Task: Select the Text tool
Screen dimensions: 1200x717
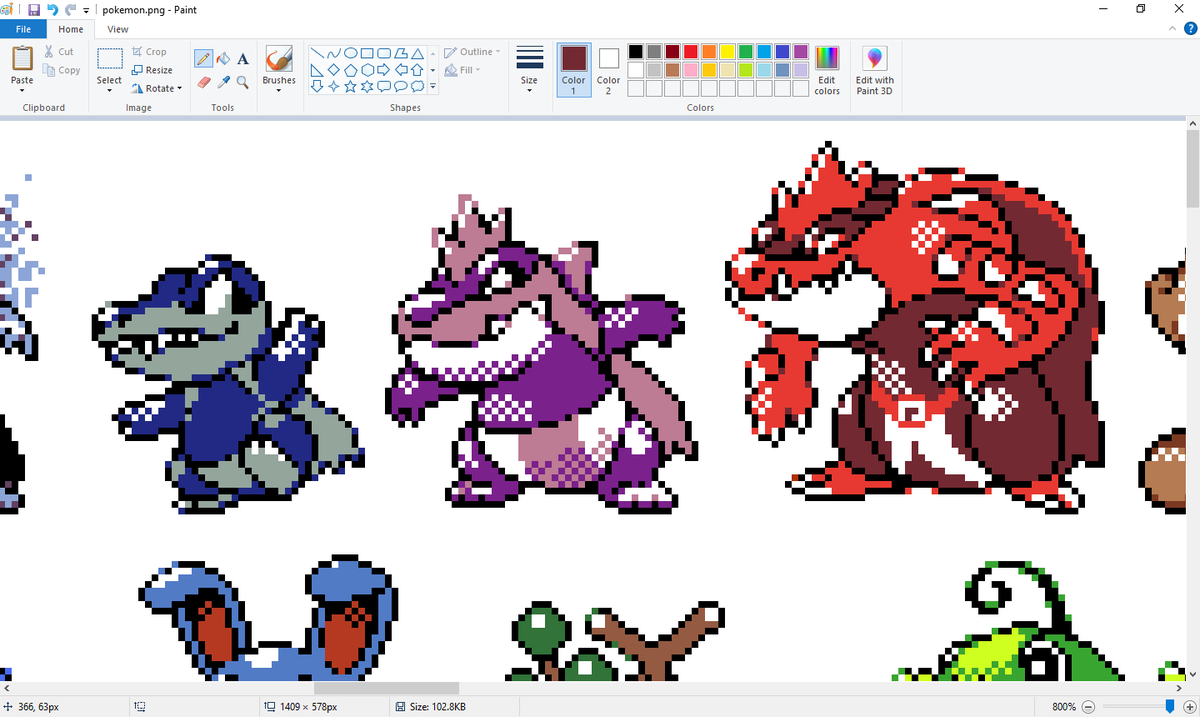Action: point(242,59)
